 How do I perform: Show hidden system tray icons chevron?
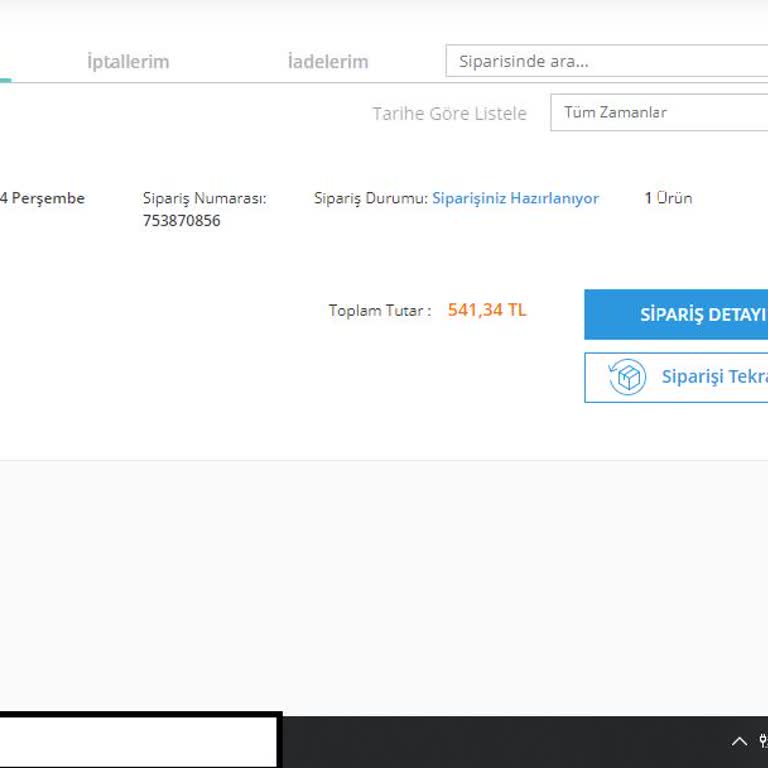pyautogui.click(x=739, y=742)
